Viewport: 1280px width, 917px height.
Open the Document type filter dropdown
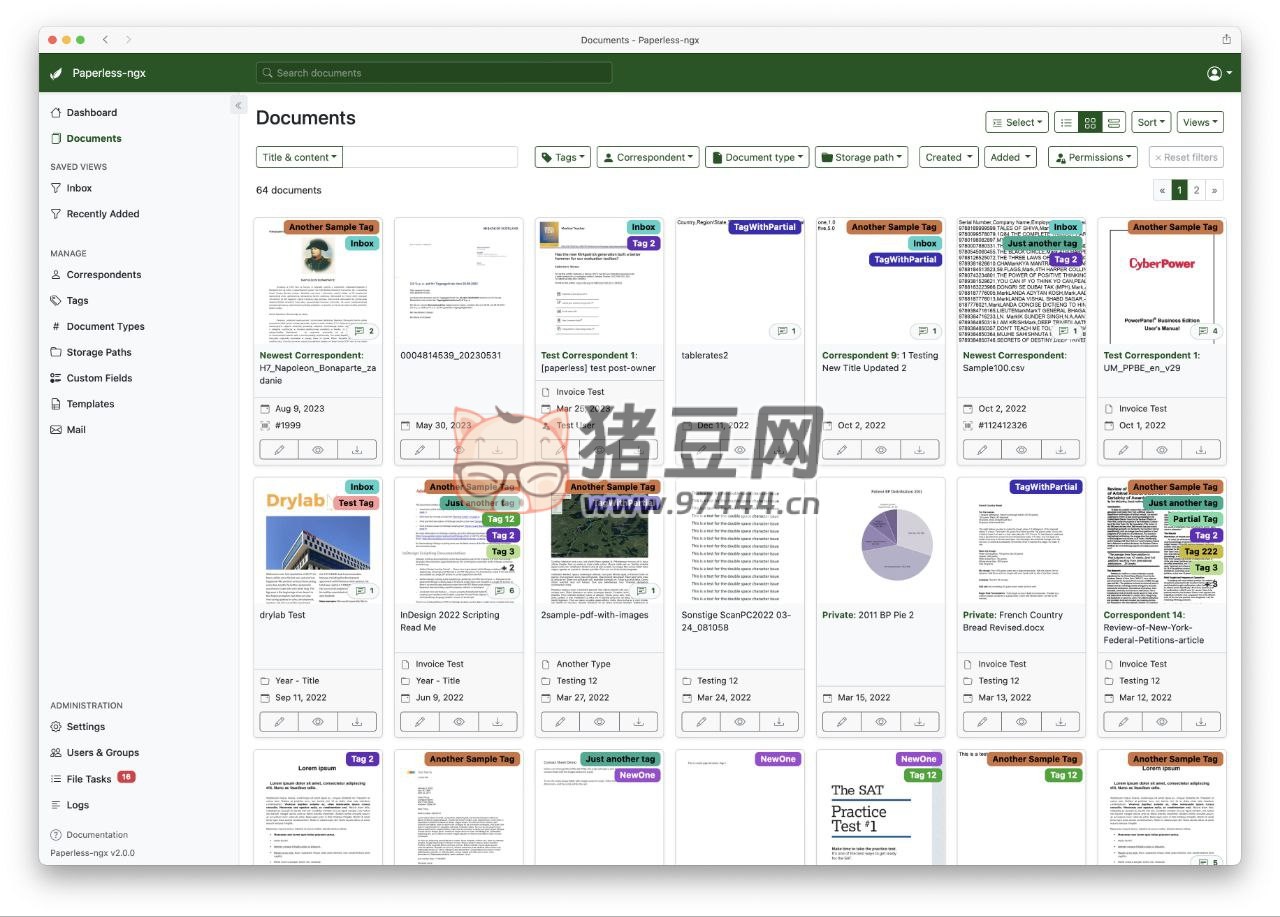[x=757, y=157]
